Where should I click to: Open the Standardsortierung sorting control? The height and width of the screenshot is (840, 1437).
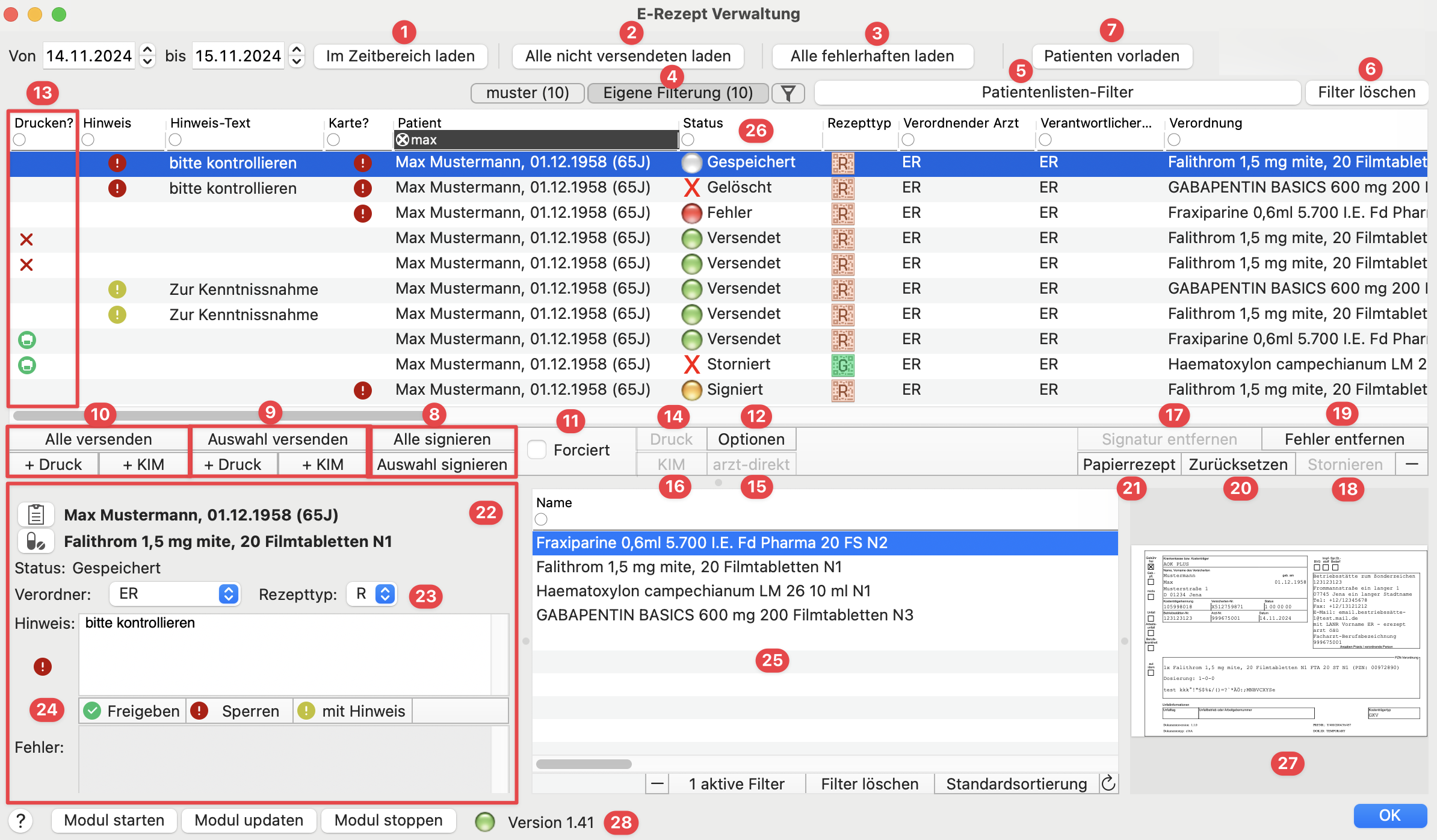(1016, 783)
